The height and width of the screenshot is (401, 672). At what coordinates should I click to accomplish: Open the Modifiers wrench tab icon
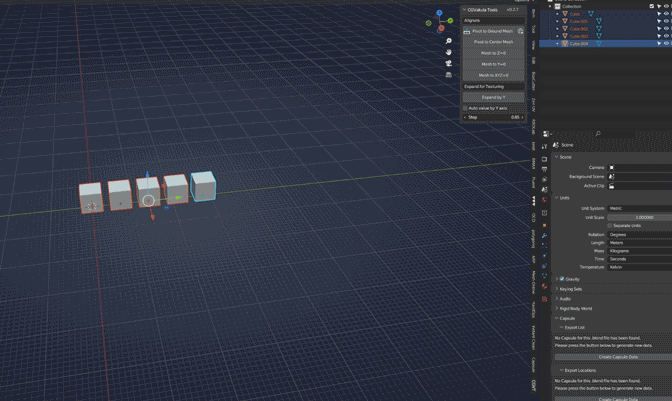(544, 236)
